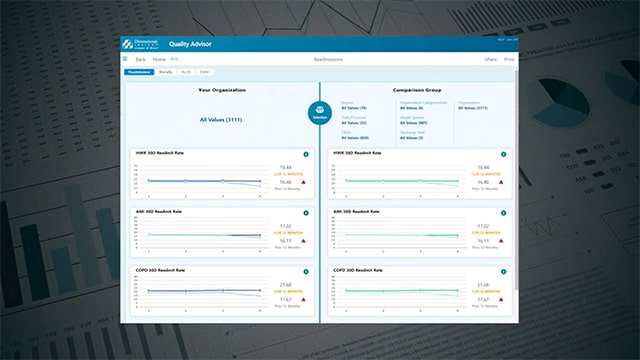This screenshot has height=360, width=640.
Task: Open Your Organization All Values (3111) selector
Action: 221,120
